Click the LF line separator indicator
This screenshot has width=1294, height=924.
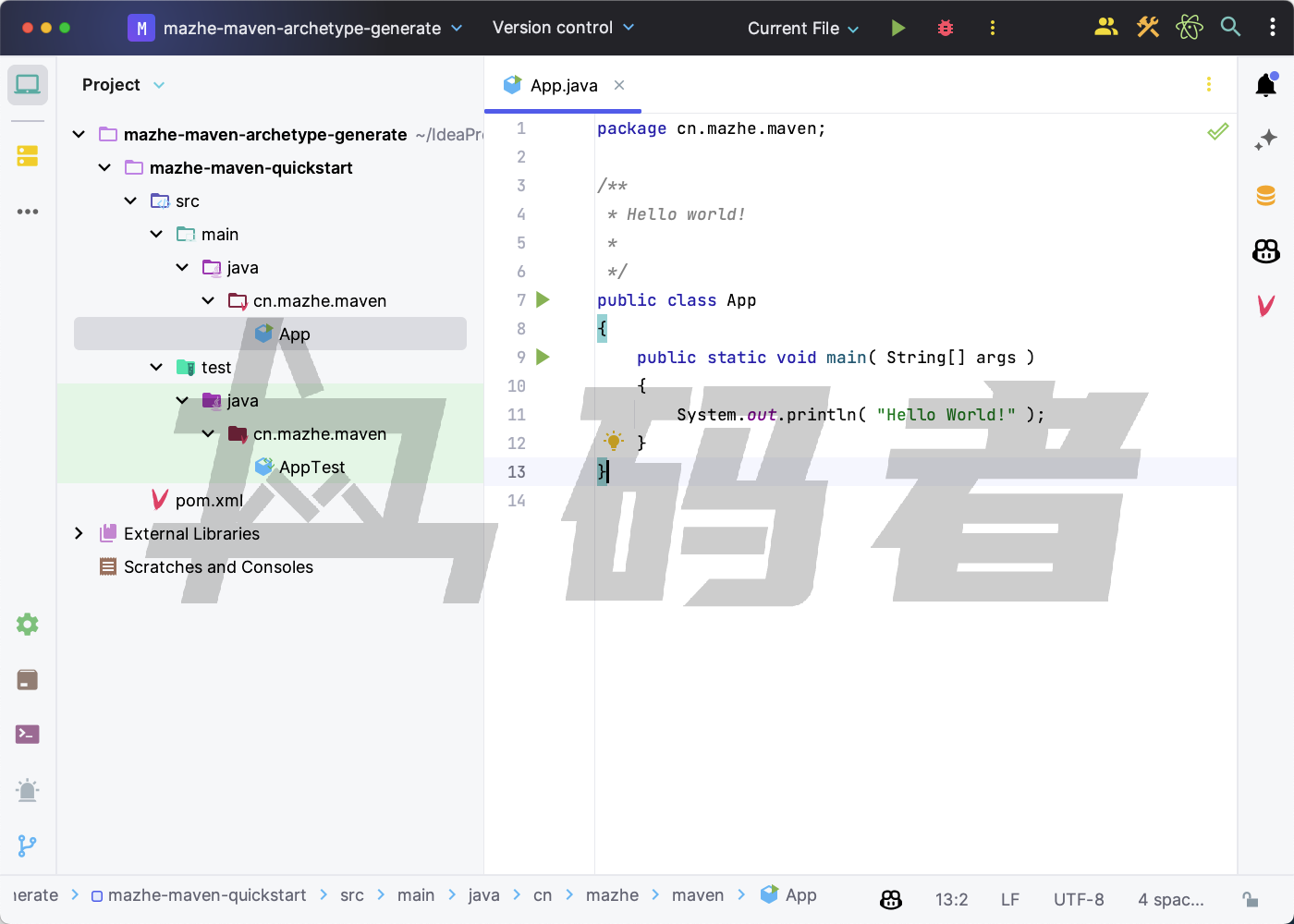click(1009, 899)
